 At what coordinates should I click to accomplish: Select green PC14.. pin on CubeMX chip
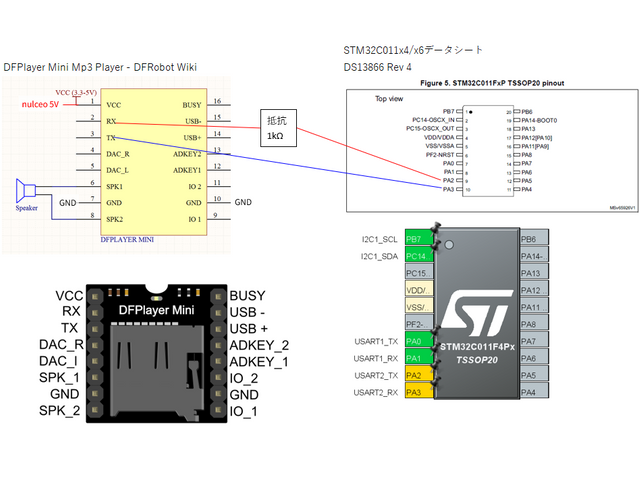419,256
